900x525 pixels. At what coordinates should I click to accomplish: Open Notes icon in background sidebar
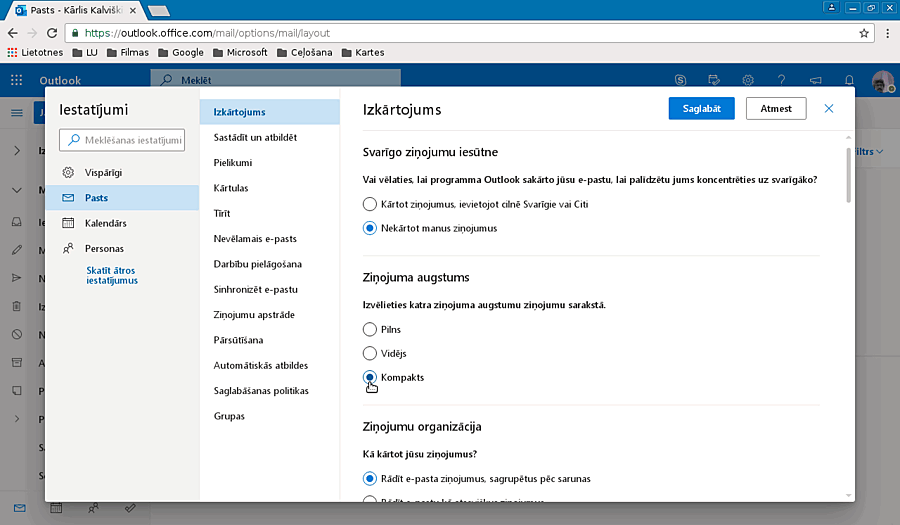tap(17, 391)
